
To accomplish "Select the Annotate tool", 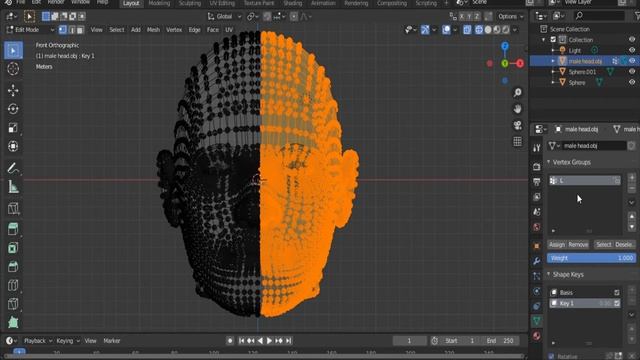I will point(13,168).
